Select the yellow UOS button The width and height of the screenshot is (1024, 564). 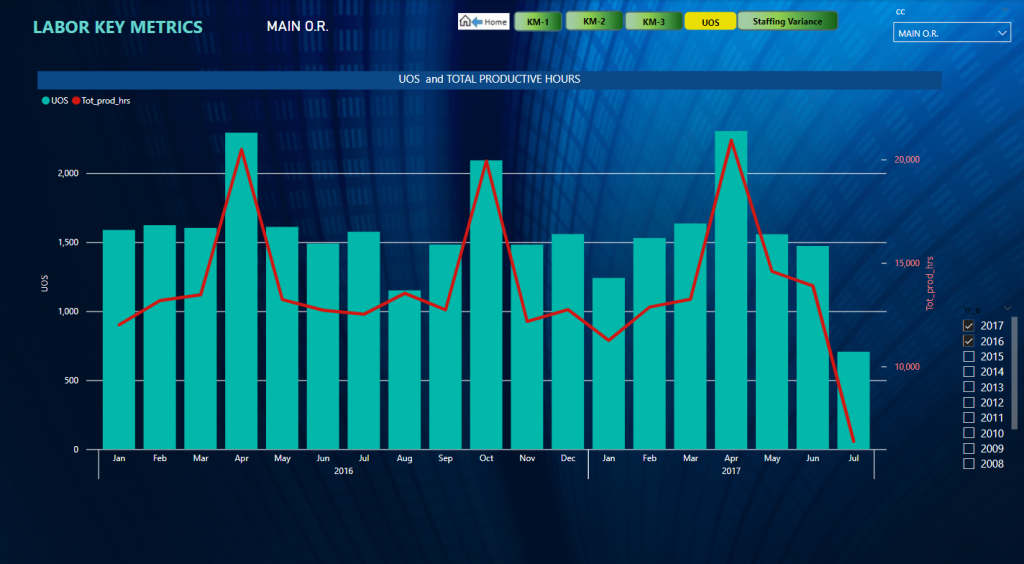pyautogui.click(x=710, y=21)
